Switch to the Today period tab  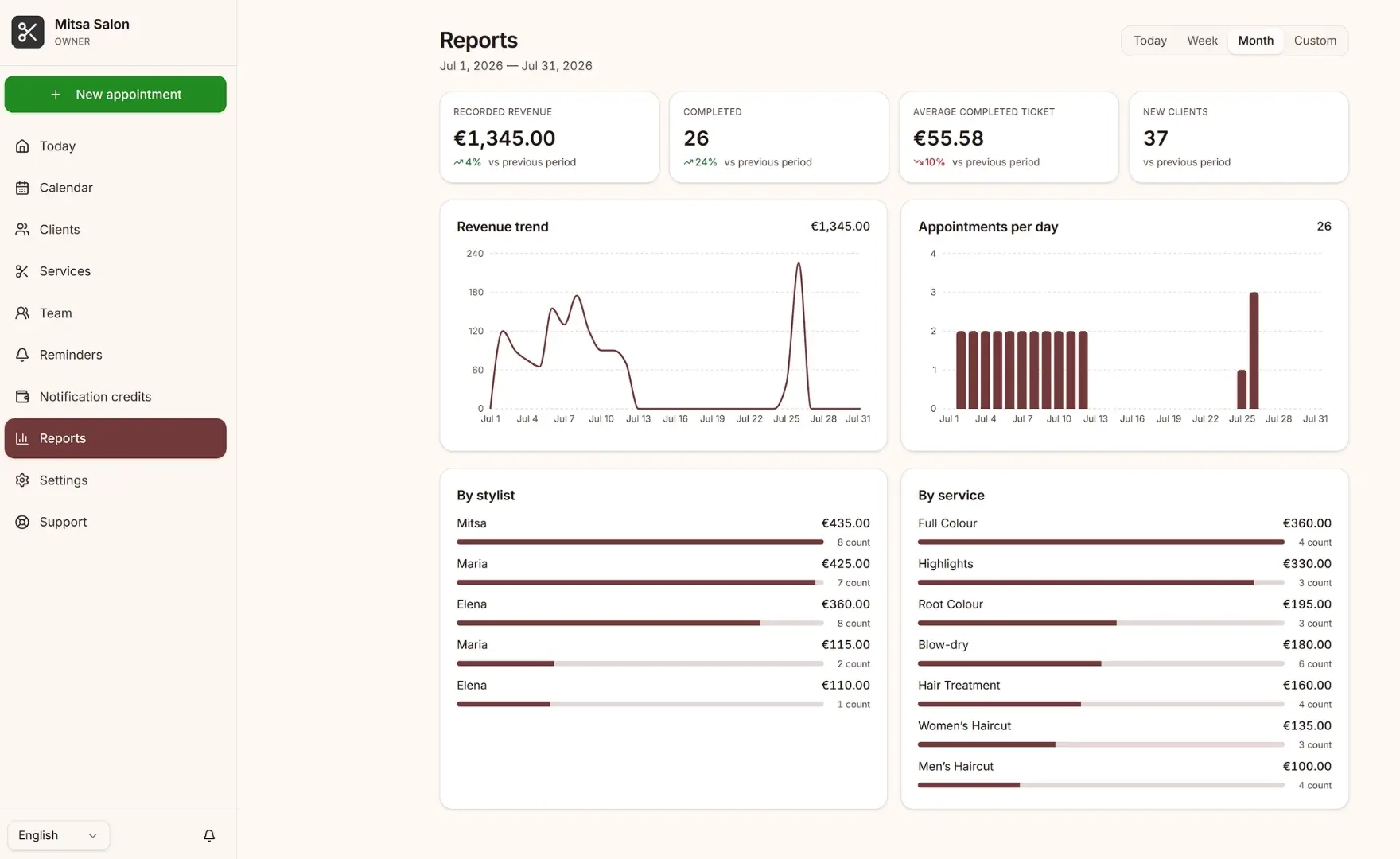click(x=1149, y=41)
